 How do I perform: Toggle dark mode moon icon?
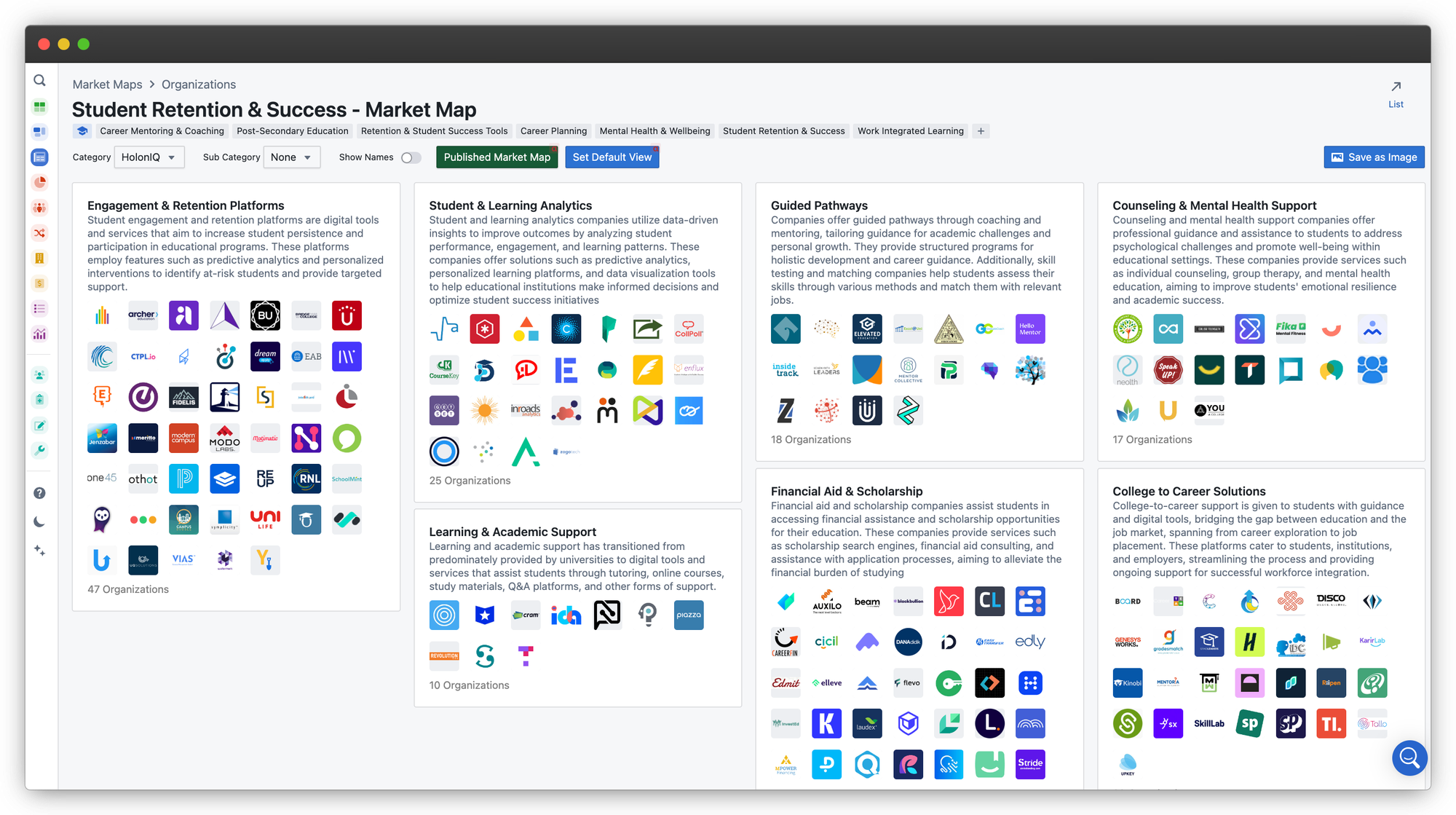click(x=40, y=521)
